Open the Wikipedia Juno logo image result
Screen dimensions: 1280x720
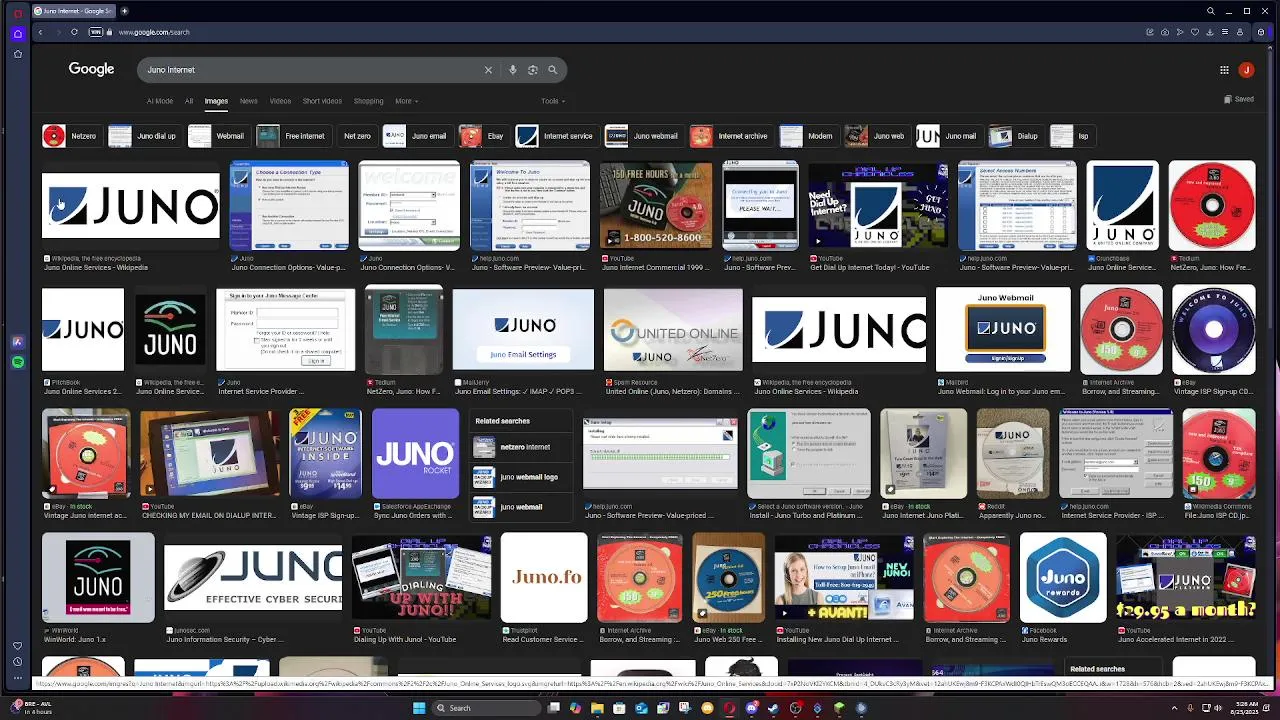[131, 206]
